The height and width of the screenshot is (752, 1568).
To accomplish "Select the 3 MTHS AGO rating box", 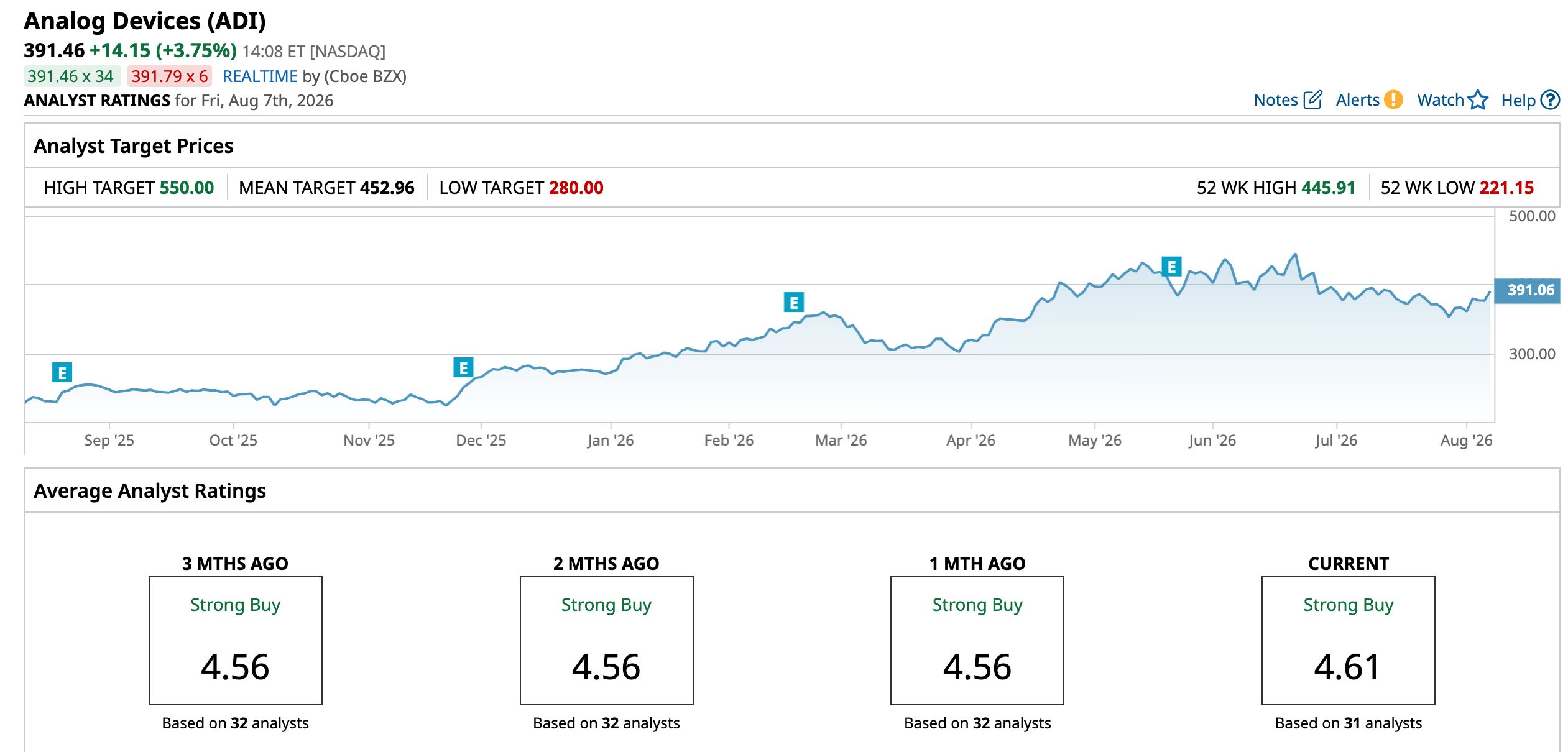I will pyautogui.click(x=236, y=641).
